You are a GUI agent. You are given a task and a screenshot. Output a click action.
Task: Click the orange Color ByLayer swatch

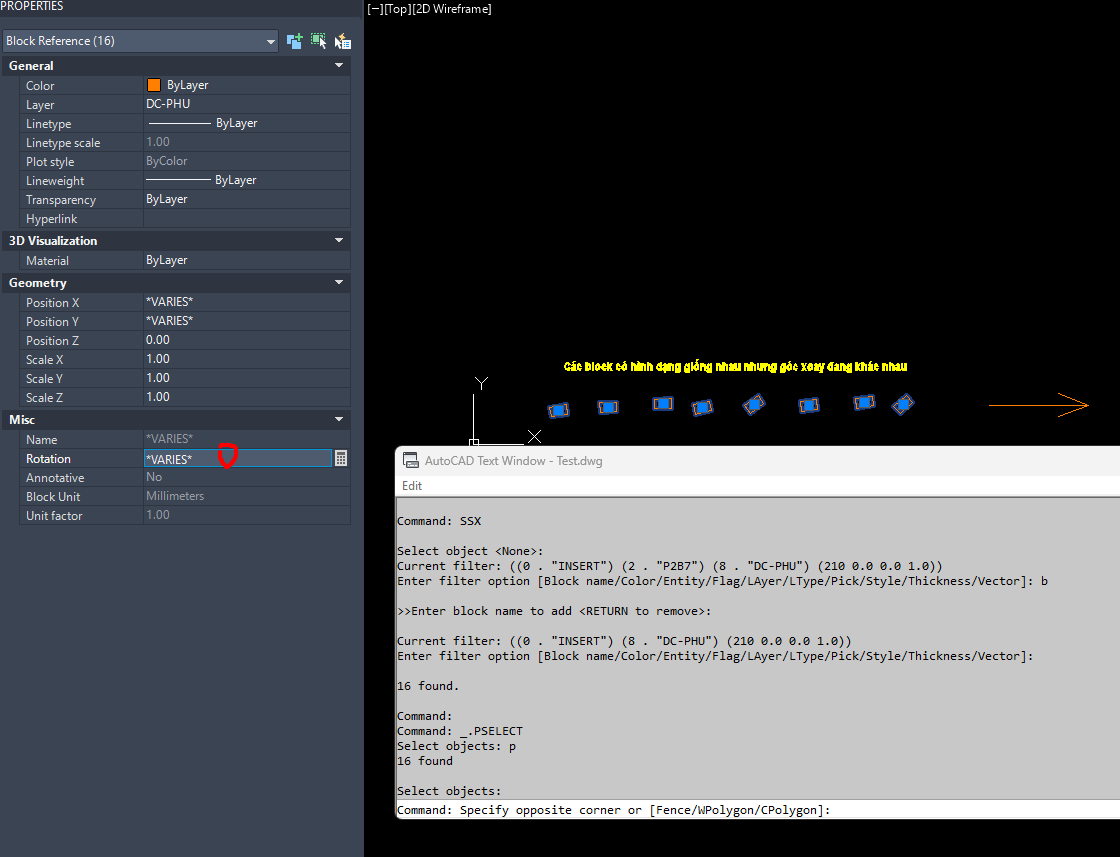154,86
